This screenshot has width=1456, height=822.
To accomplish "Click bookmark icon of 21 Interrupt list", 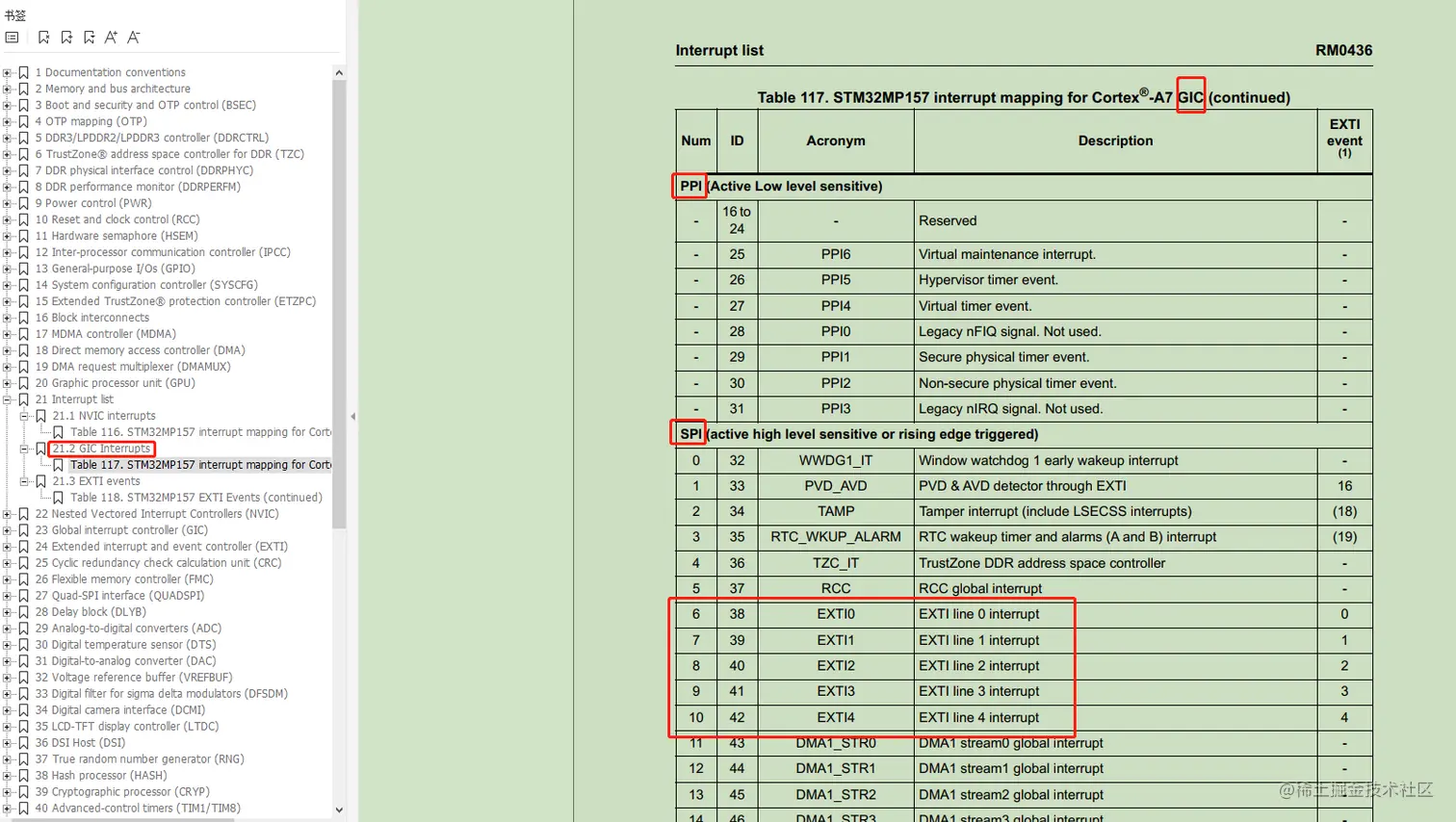I will click(24, 399).
